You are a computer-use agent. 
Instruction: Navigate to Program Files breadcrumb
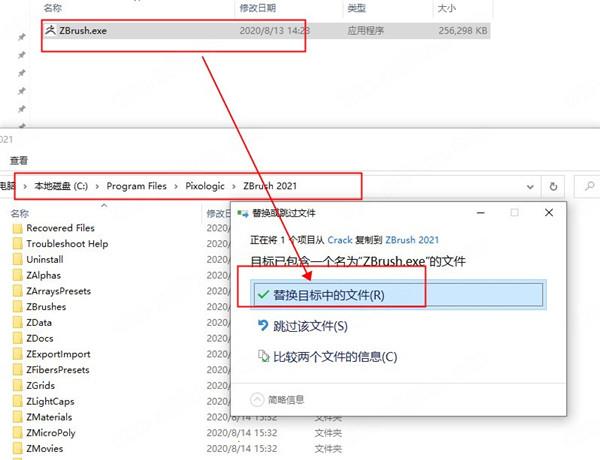click(137, 186)
